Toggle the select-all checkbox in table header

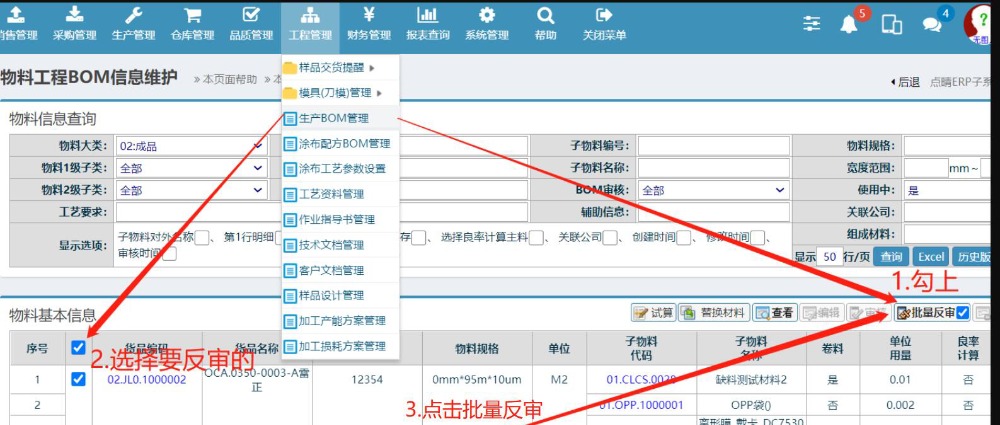[x=79, y=348]
